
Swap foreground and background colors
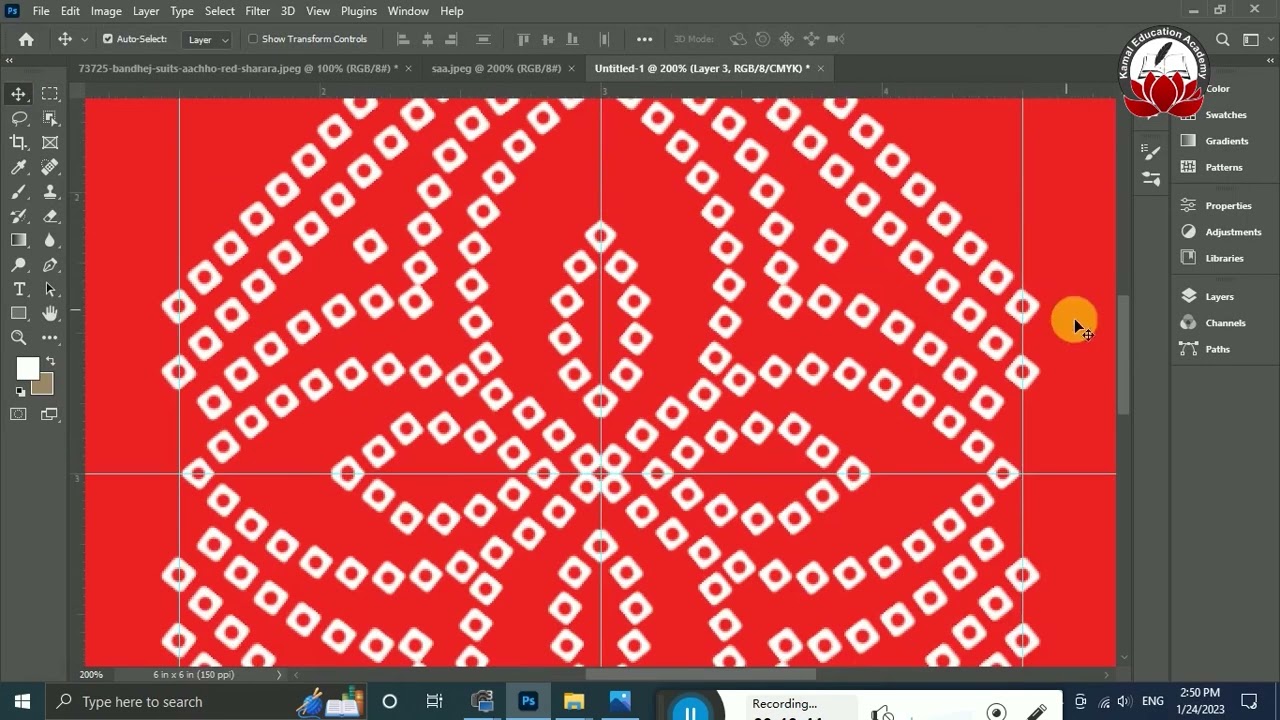pyautogui.click(x=50, y=362)
